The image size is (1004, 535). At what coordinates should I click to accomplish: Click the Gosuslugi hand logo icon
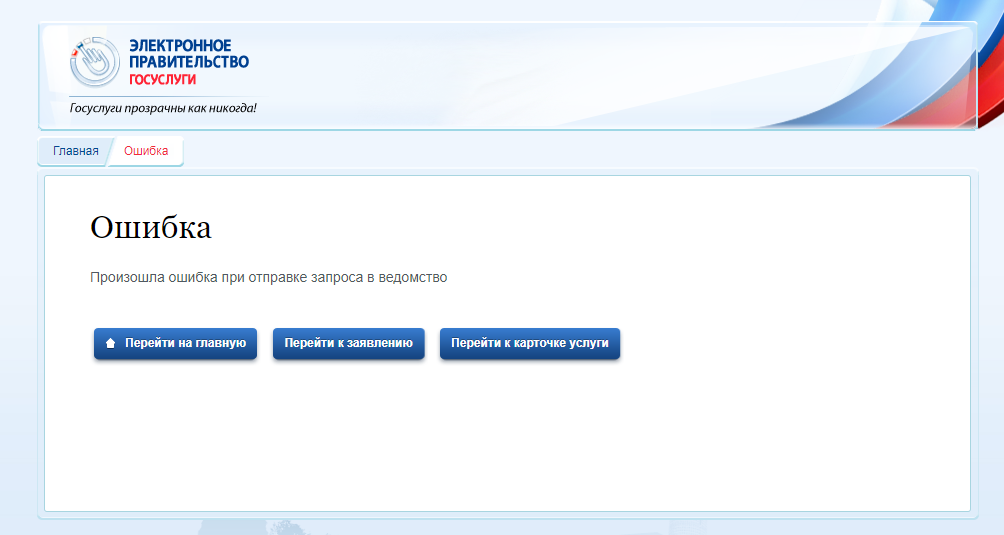tap(94, 62)
